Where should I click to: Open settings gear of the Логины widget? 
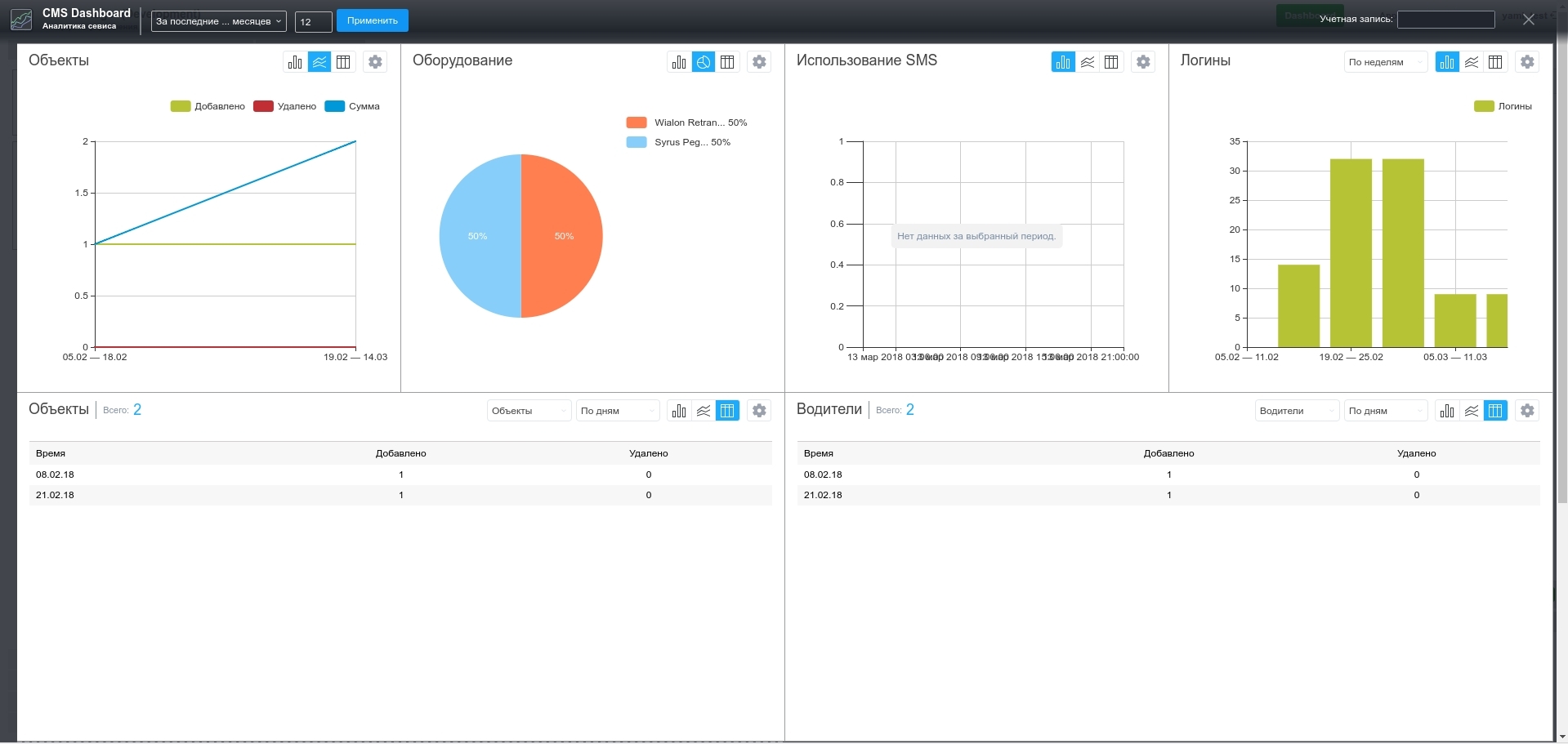[1527, 61]
